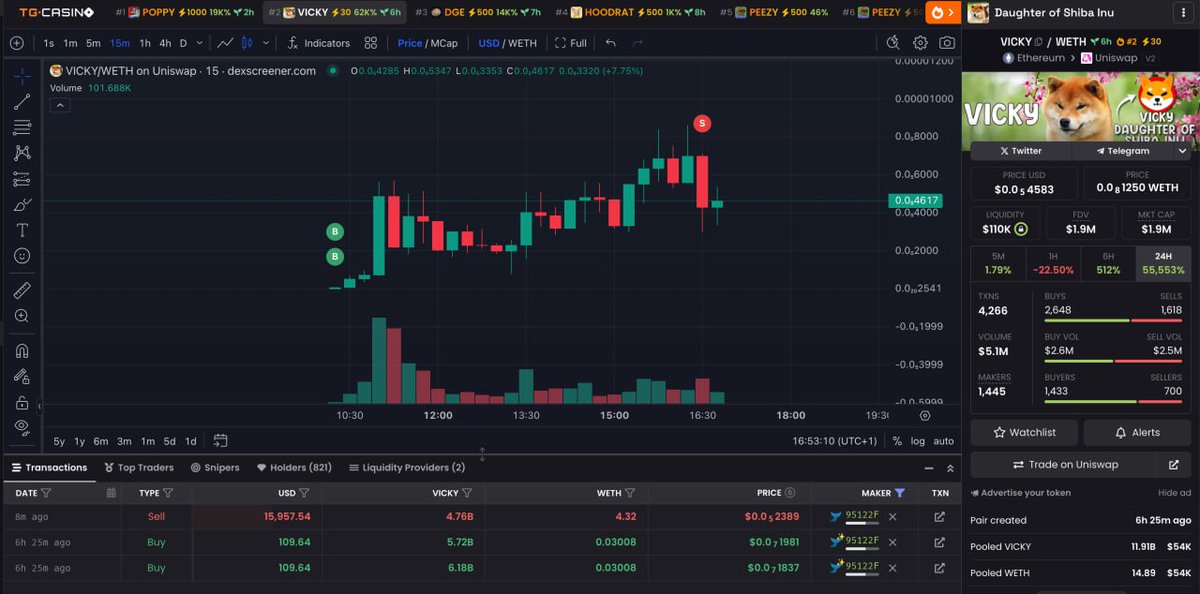1200x594 pixels.
Task: Open the time interval dropdown arrow
Action: [x=199, y=43]
